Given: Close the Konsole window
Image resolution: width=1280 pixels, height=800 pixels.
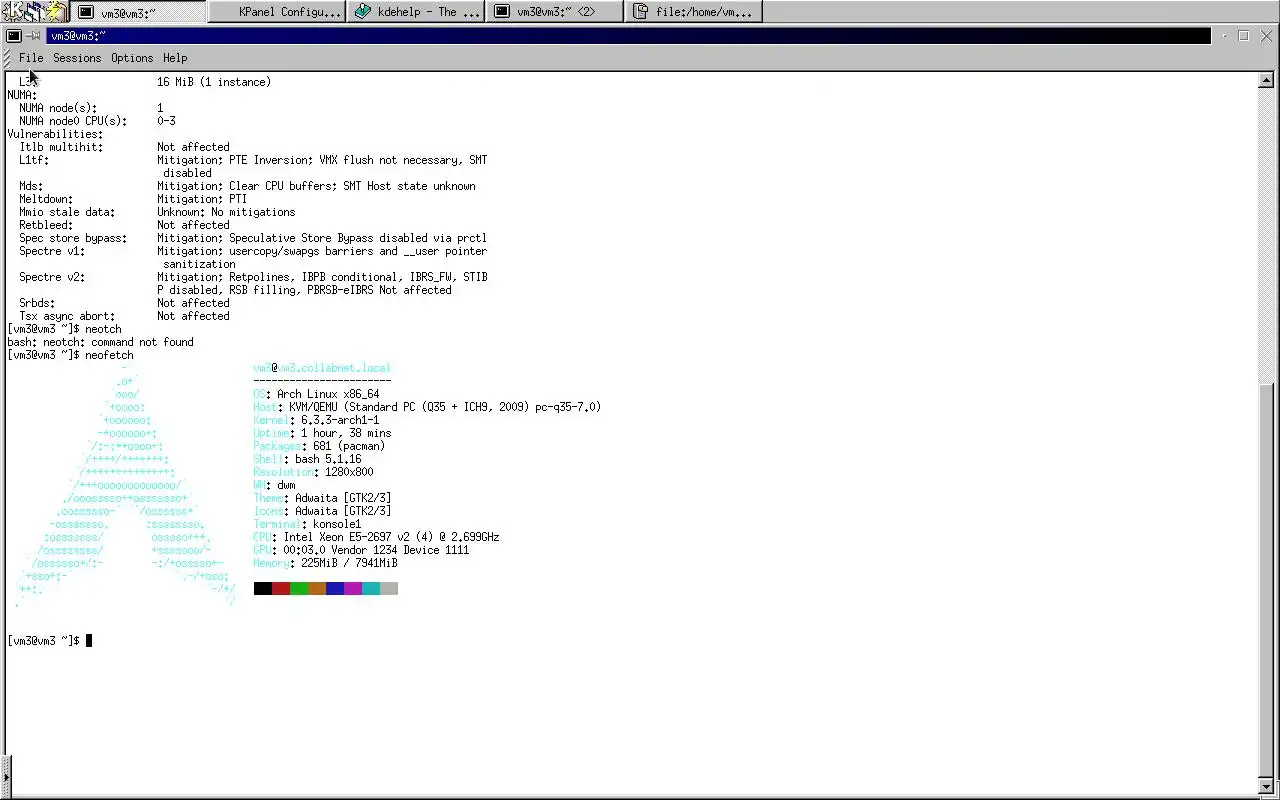Looking at the screenshot, I should click(x=1264, y=36).
